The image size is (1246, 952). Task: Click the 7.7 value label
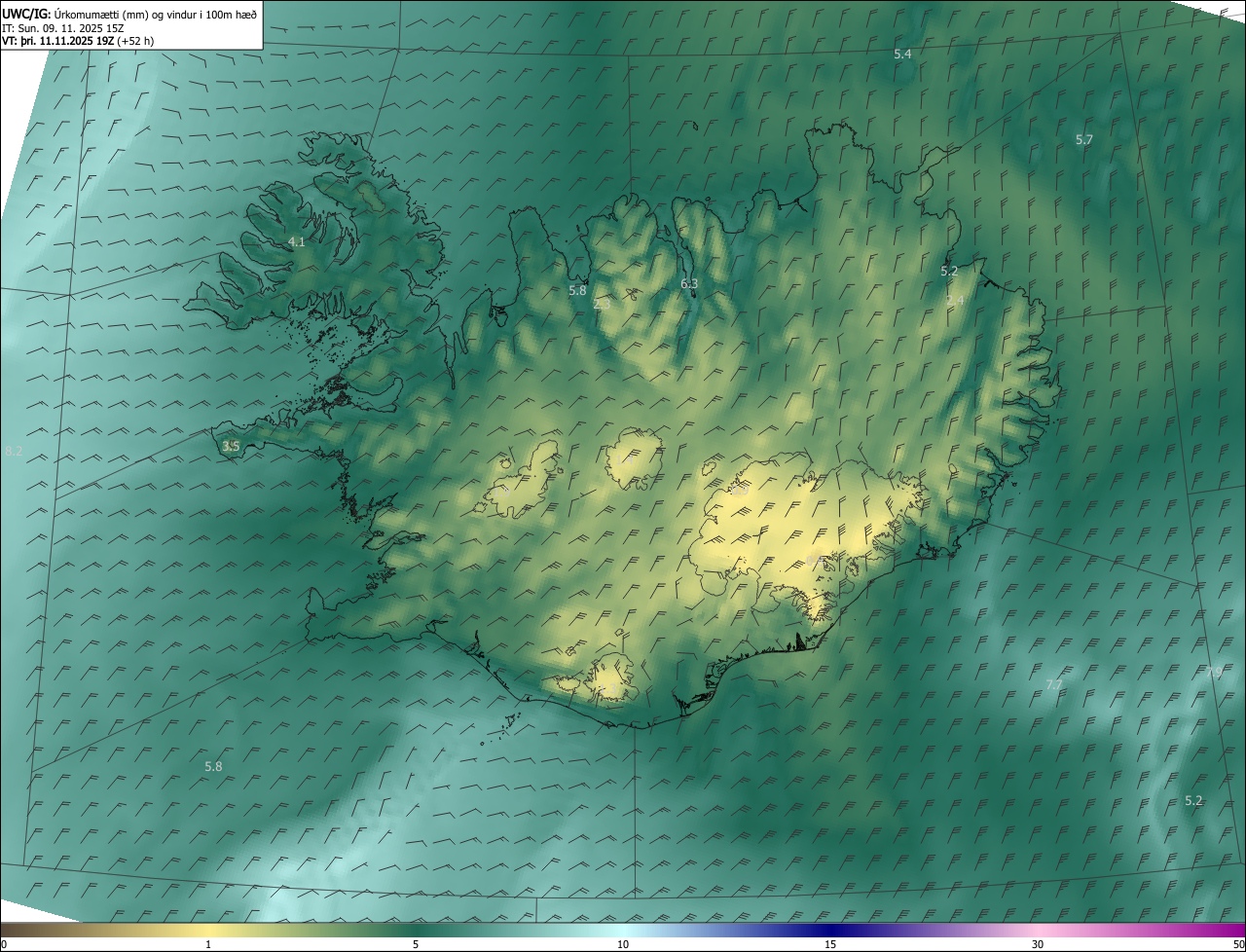point(1053,685)
